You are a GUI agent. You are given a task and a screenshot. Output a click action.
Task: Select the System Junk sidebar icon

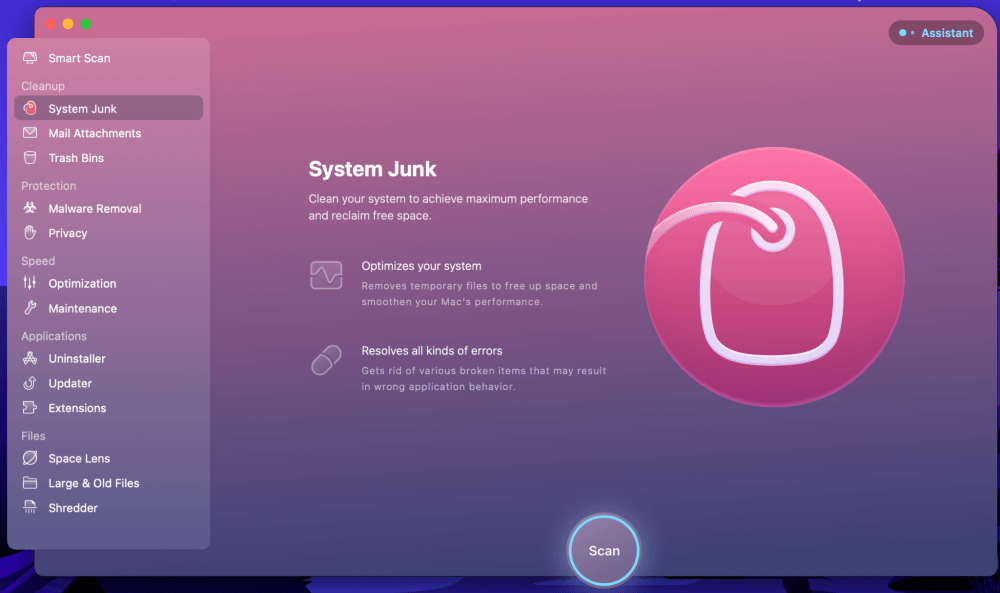[x=30, y=108]
